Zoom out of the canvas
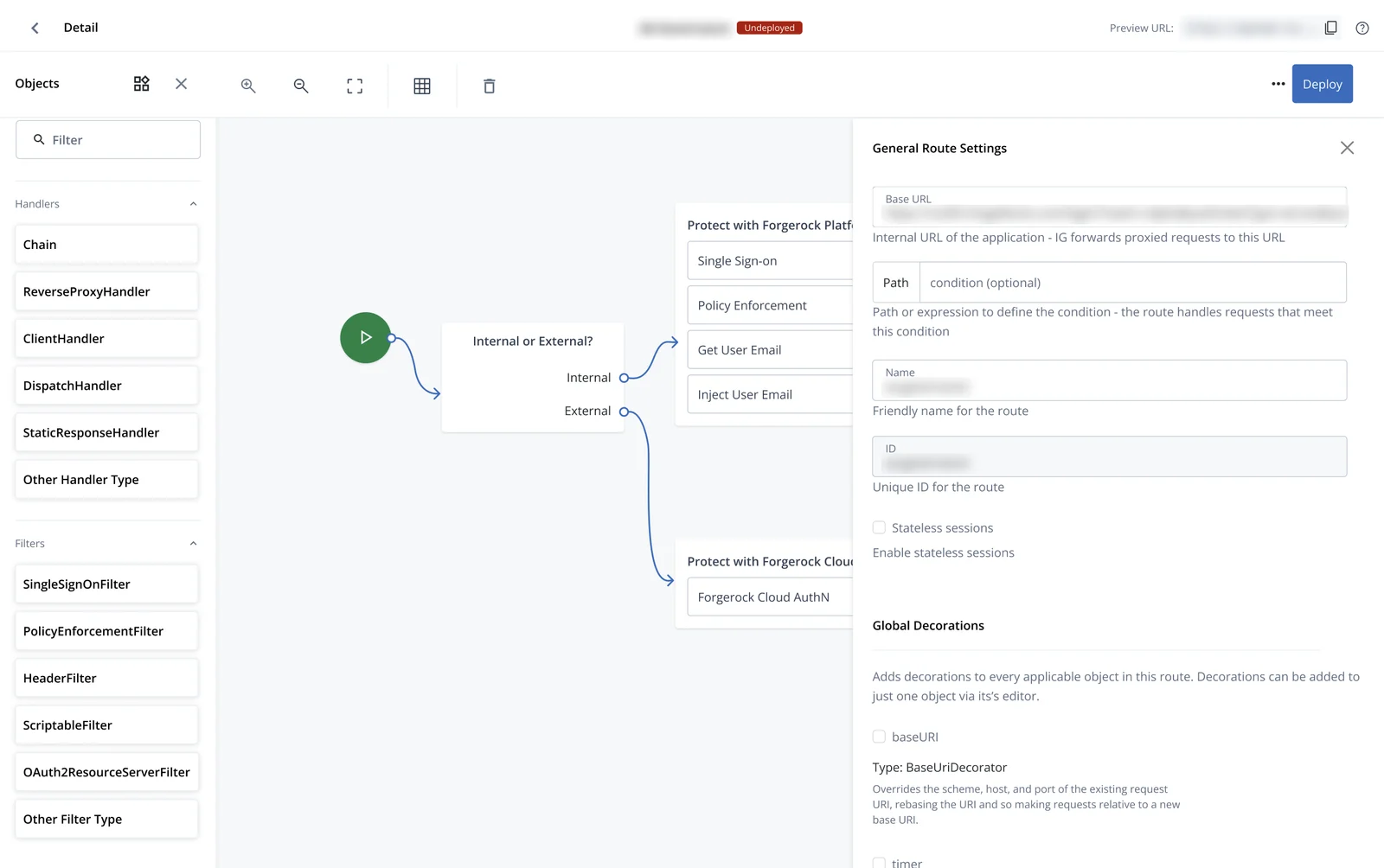Image resolution: width=1384 pixels, height=868 pixels. 301,86
